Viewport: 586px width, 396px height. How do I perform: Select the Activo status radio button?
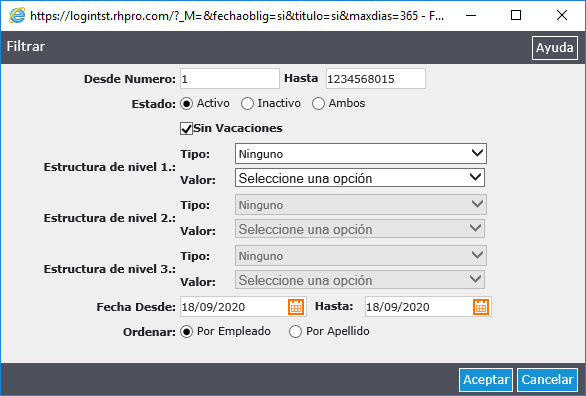tap(186, 103)
